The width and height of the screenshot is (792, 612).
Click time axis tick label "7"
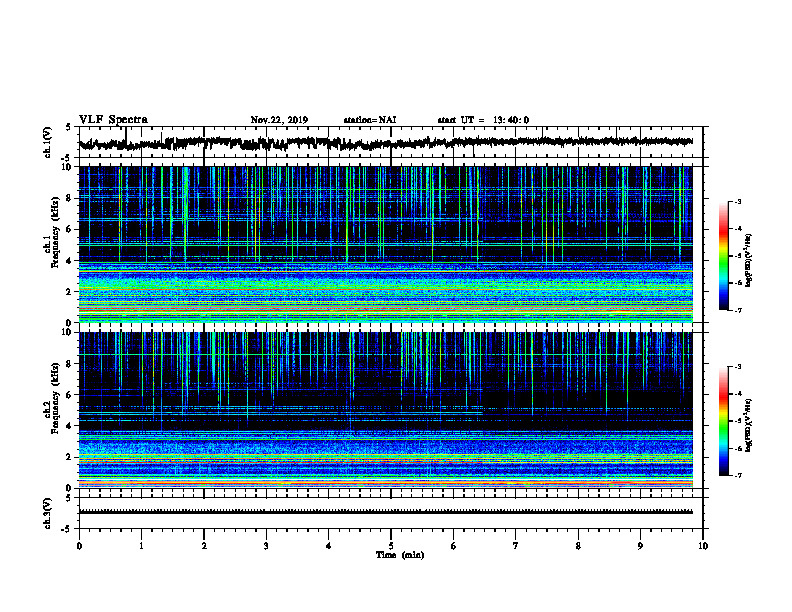tap(516, 546)
